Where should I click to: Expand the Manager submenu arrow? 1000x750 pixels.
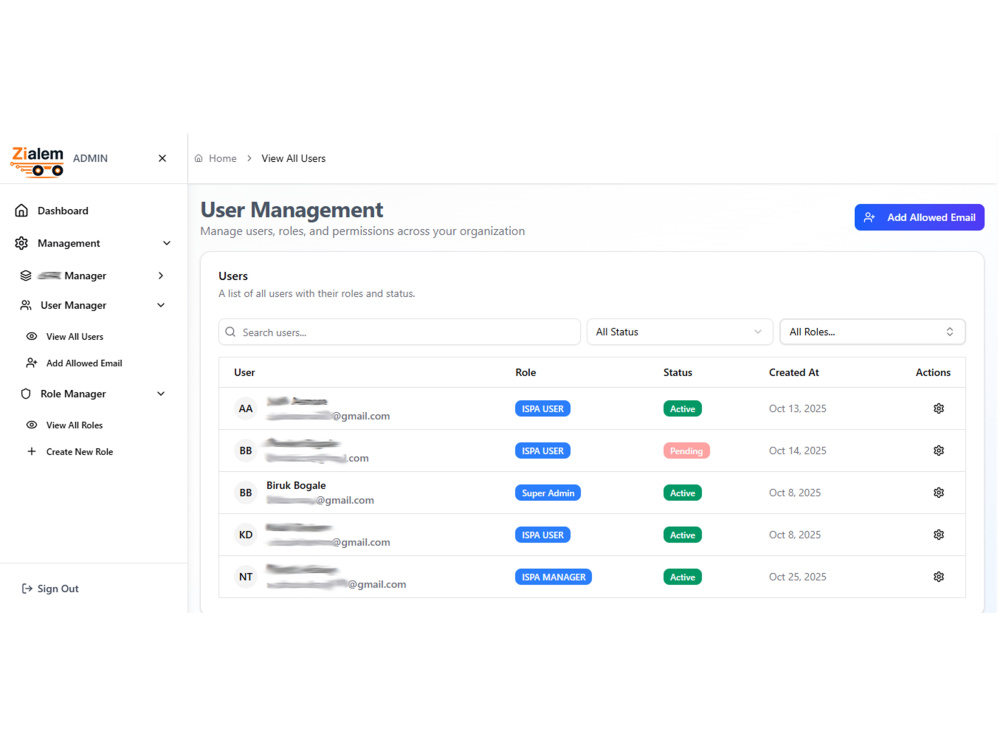pos(161,276)
